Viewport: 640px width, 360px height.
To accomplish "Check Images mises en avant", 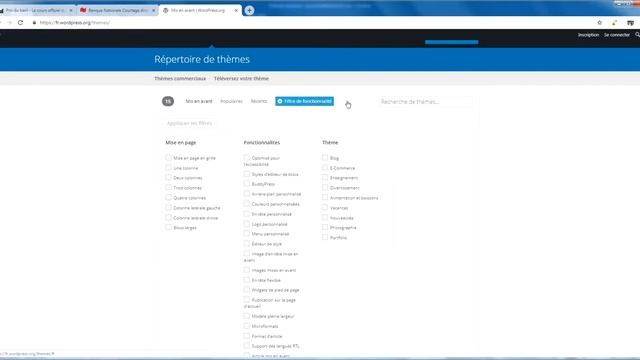I will point(247,270).
